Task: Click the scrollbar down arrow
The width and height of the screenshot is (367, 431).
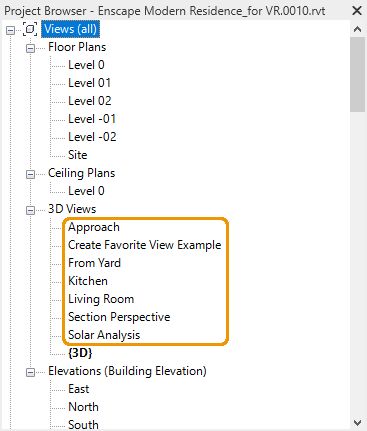Action: [358, 423]
